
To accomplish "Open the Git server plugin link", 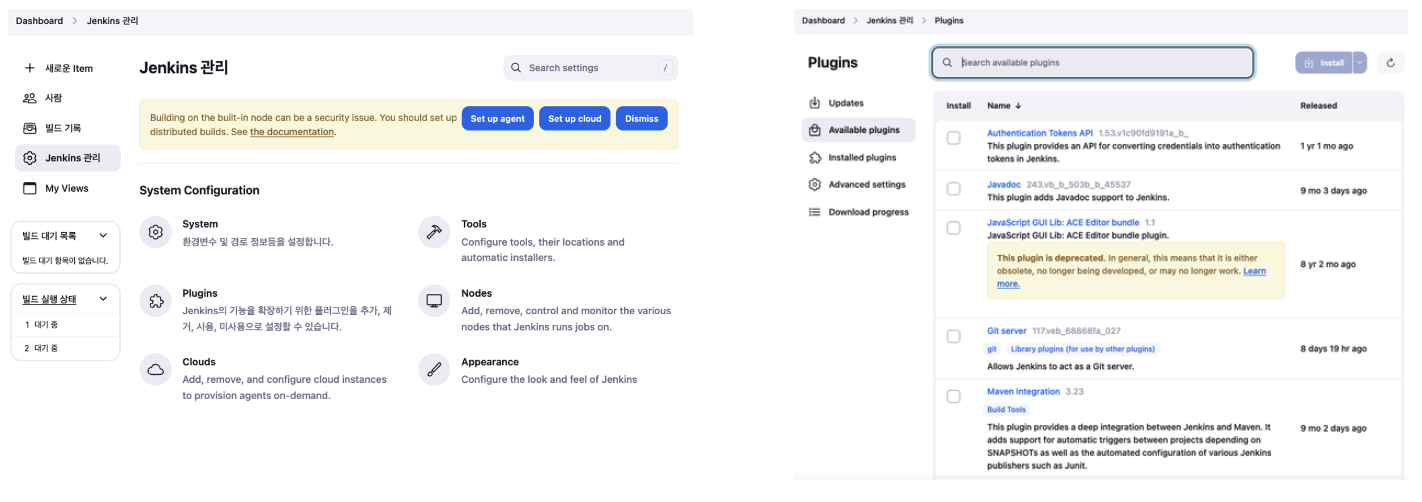I will pyautogui.click(x=1007, y=330).
